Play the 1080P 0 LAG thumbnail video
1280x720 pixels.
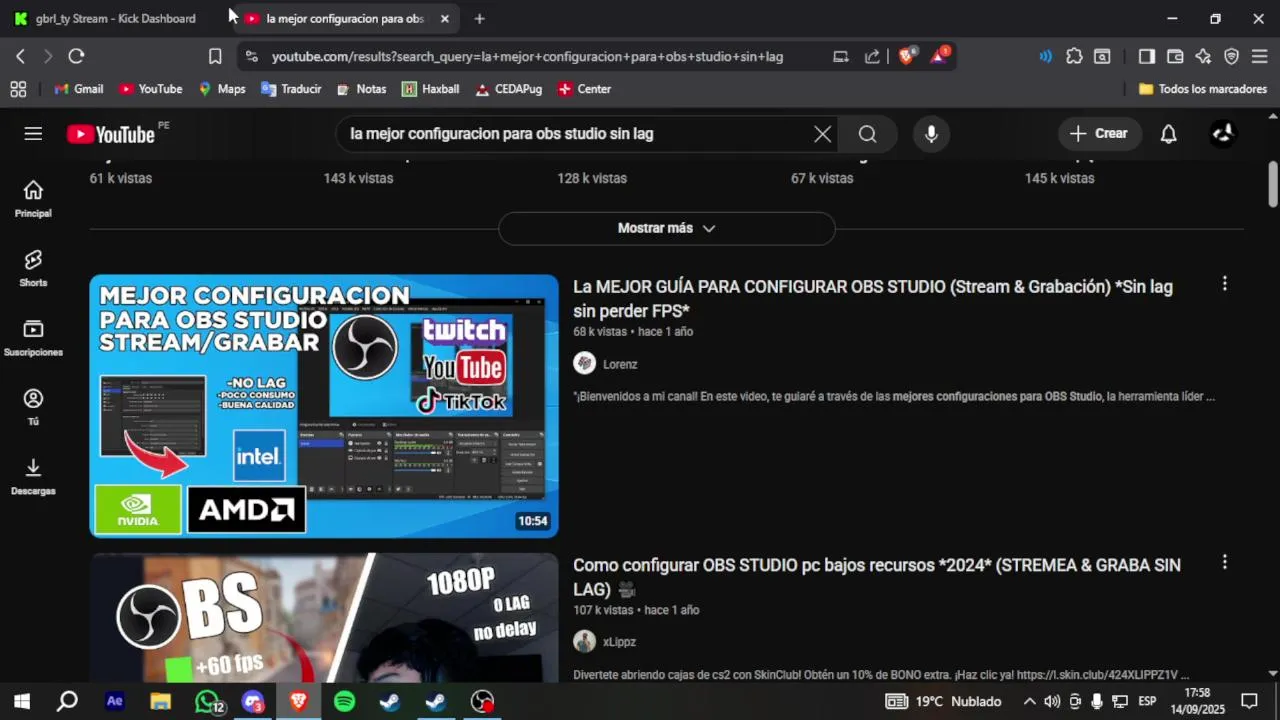[324, 618]
